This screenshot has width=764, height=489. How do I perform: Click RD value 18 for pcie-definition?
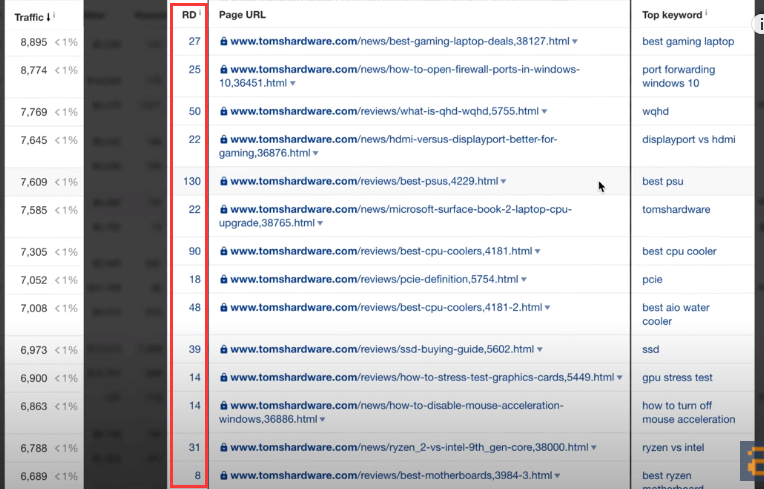tap(194, 280)
